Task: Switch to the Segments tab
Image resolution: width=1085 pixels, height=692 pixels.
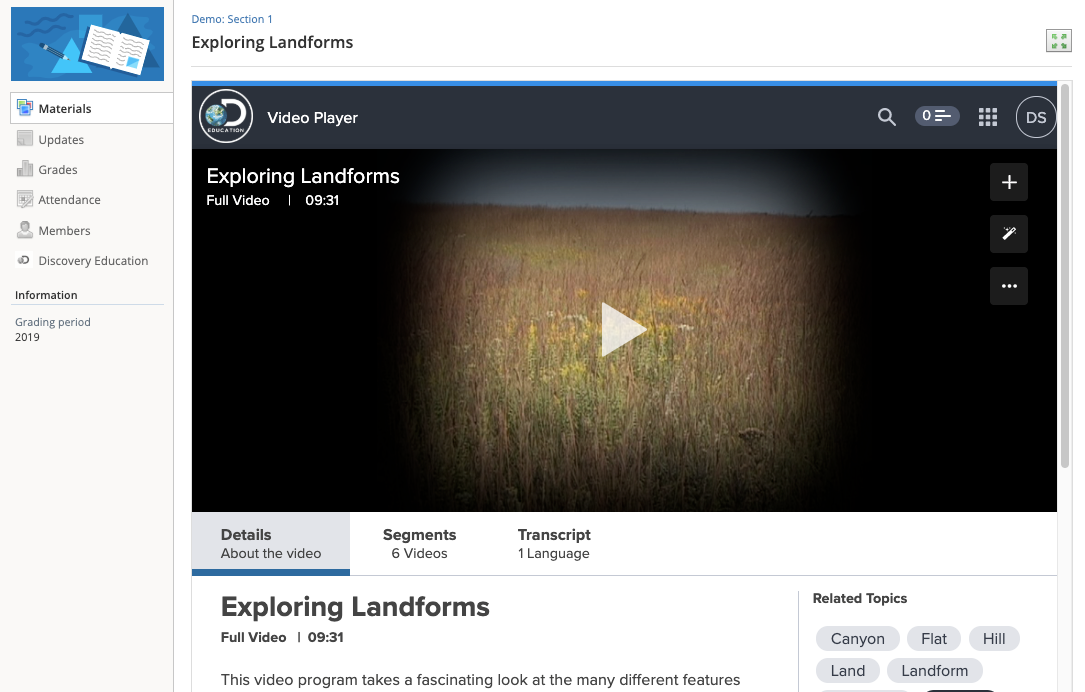Action: [419, 543]
